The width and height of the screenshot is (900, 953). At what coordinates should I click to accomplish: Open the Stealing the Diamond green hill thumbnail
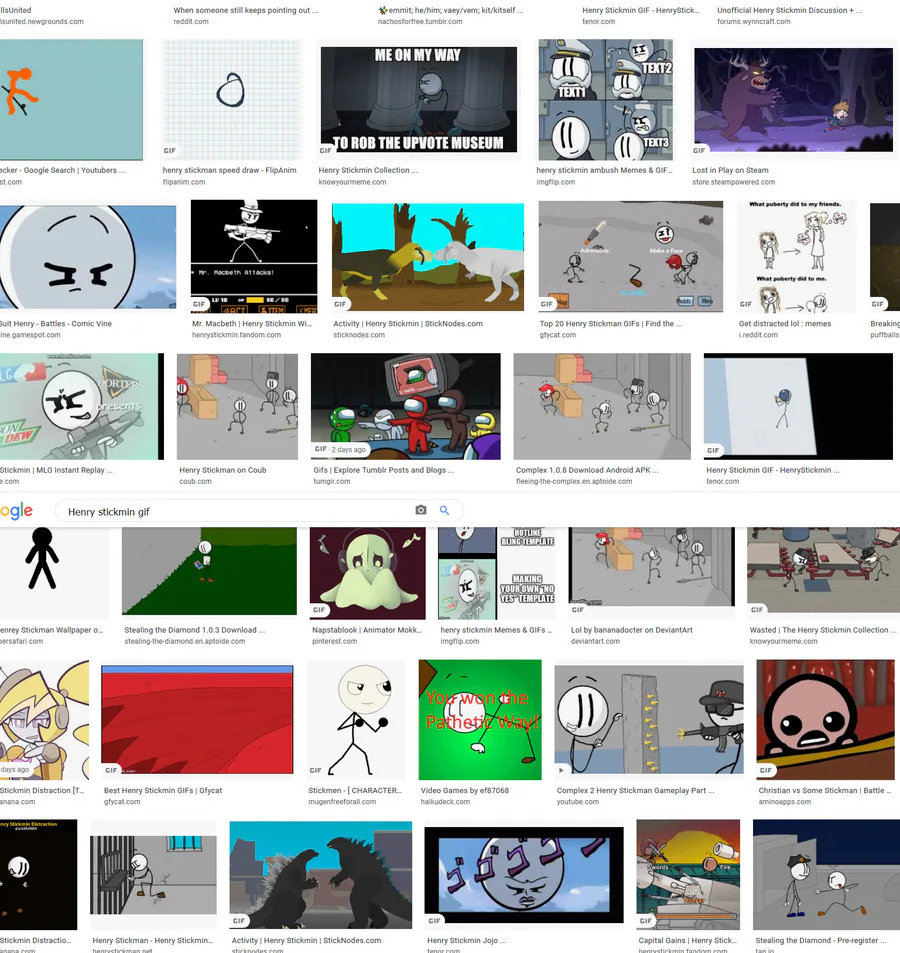pos(209,571)
